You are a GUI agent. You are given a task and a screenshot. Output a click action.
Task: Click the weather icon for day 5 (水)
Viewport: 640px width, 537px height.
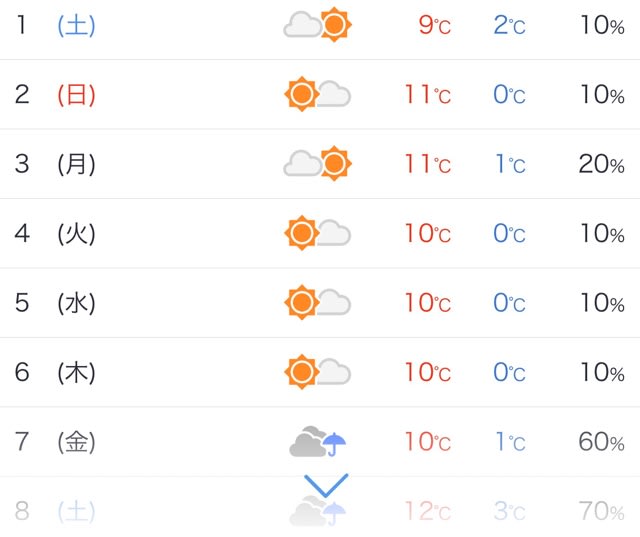[318, 302]
